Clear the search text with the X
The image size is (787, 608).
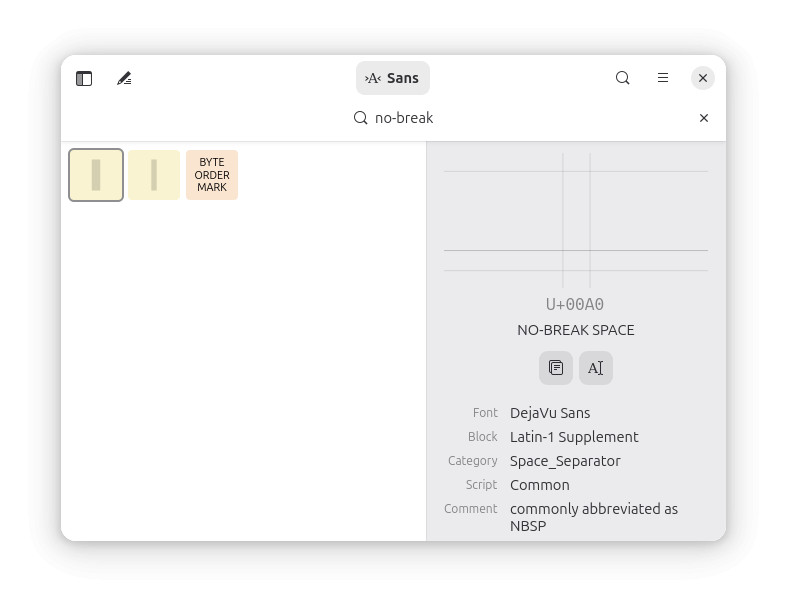pyautogui.click(x=704, y=118)
